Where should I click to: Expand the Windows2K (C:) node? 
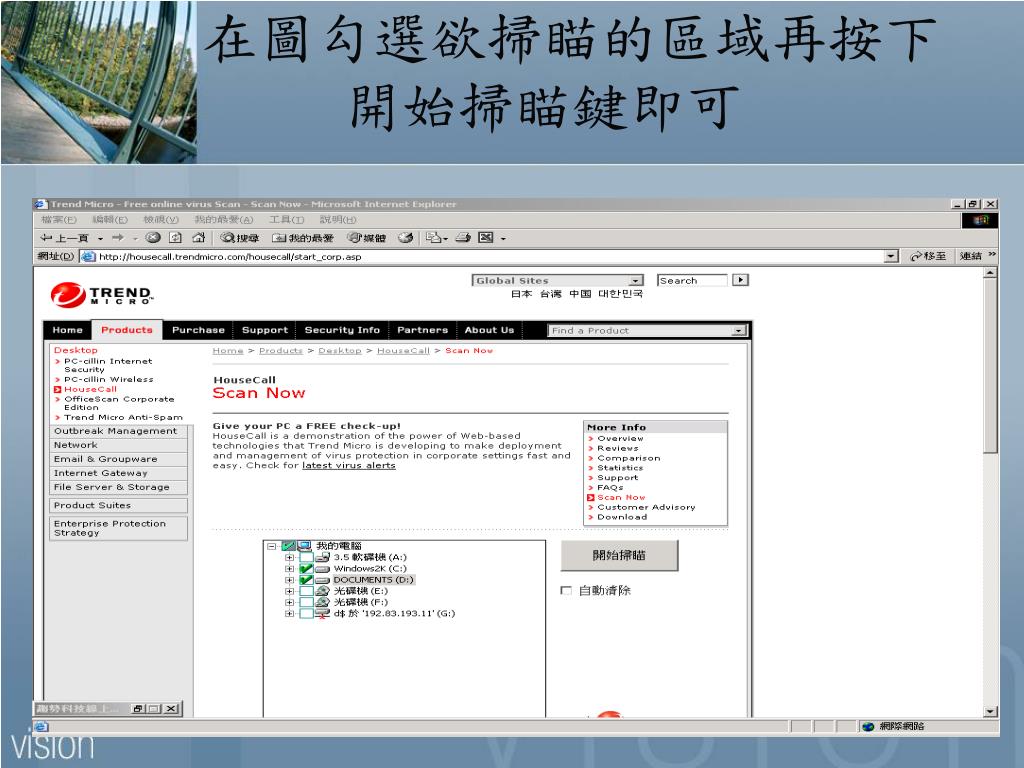(x=289, y=569)
